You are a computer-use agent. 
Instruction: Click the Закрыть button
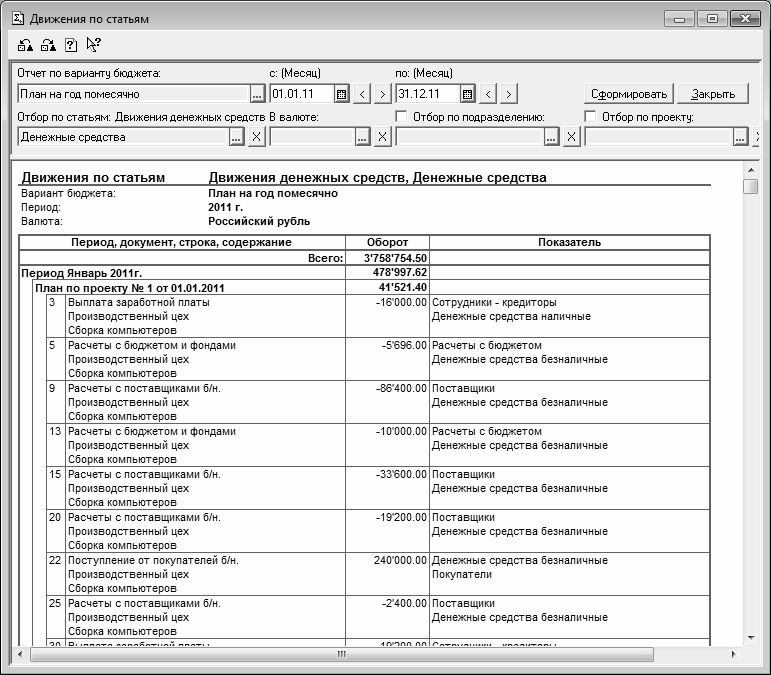(x=713, y=94)
